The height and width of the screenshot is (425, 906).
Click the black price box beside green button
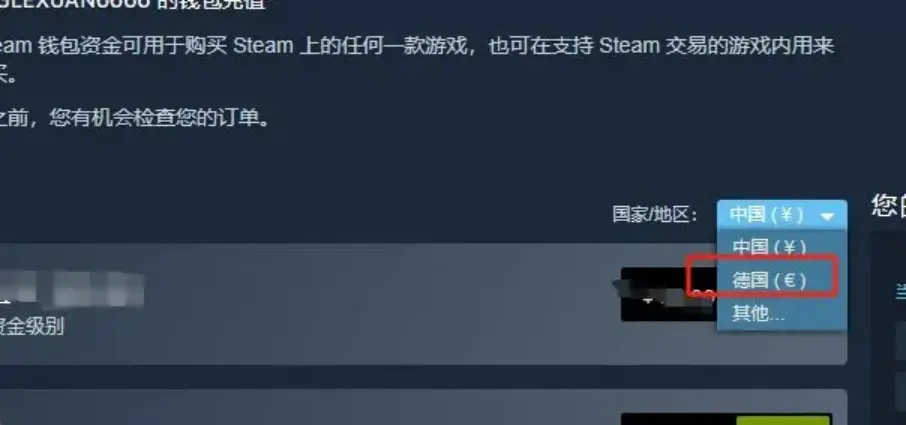click(678, 420)
